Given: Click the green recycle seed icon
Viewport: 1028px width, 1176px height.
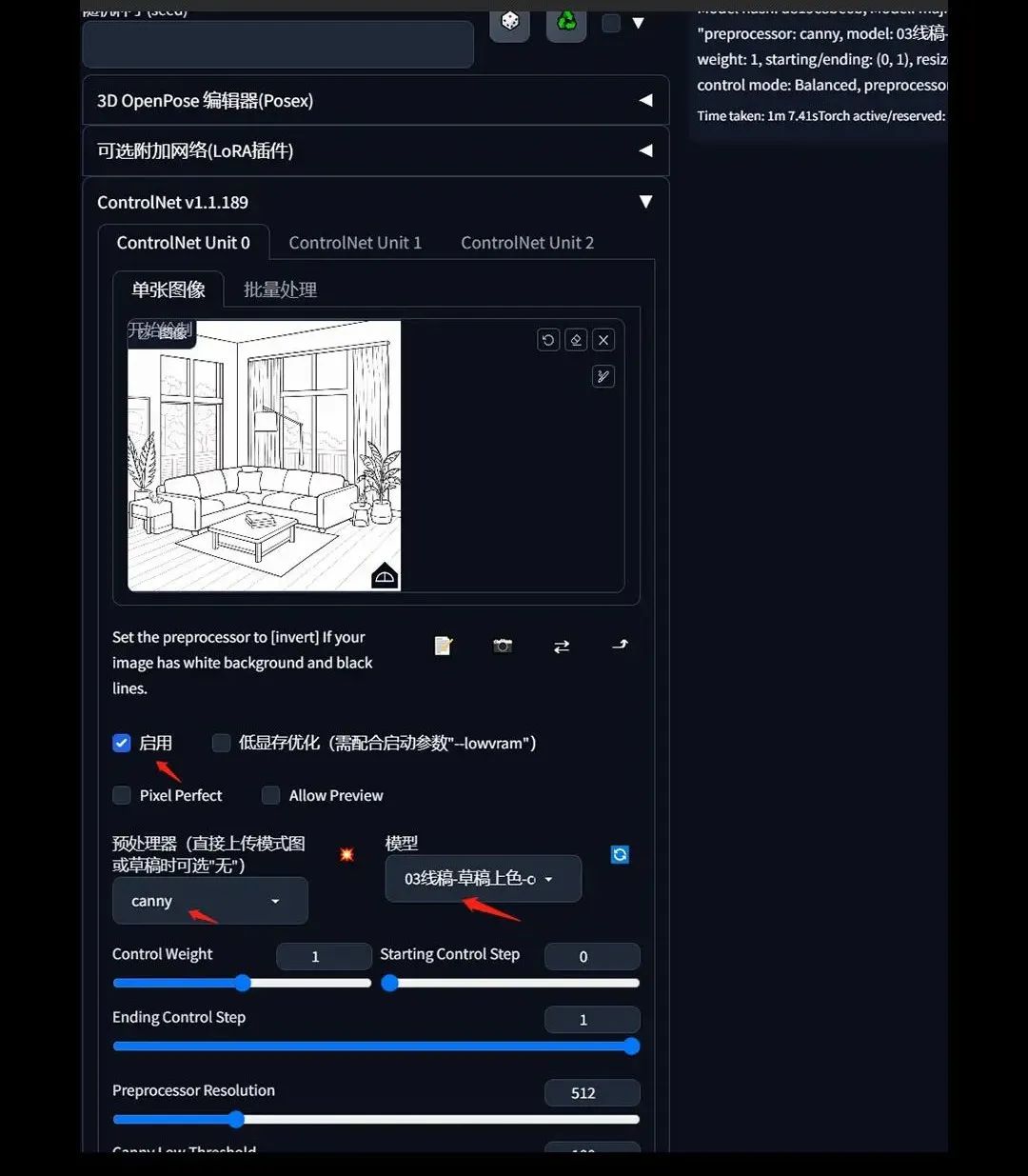Looking at the screenshot, I should [x=566, y=23].
